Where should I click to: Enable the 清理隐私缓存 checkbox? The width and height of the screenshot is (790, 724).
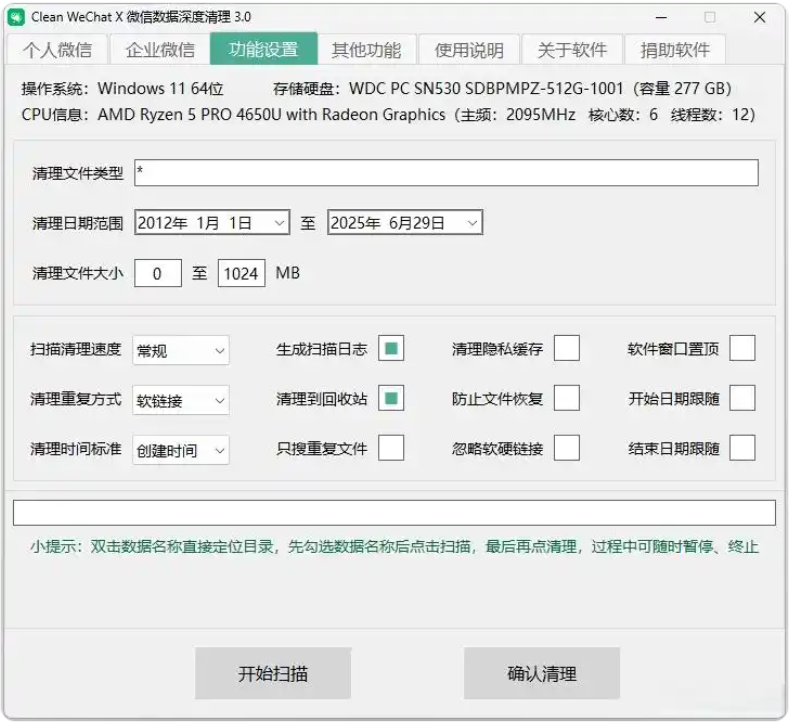click(x=567, y=349)
